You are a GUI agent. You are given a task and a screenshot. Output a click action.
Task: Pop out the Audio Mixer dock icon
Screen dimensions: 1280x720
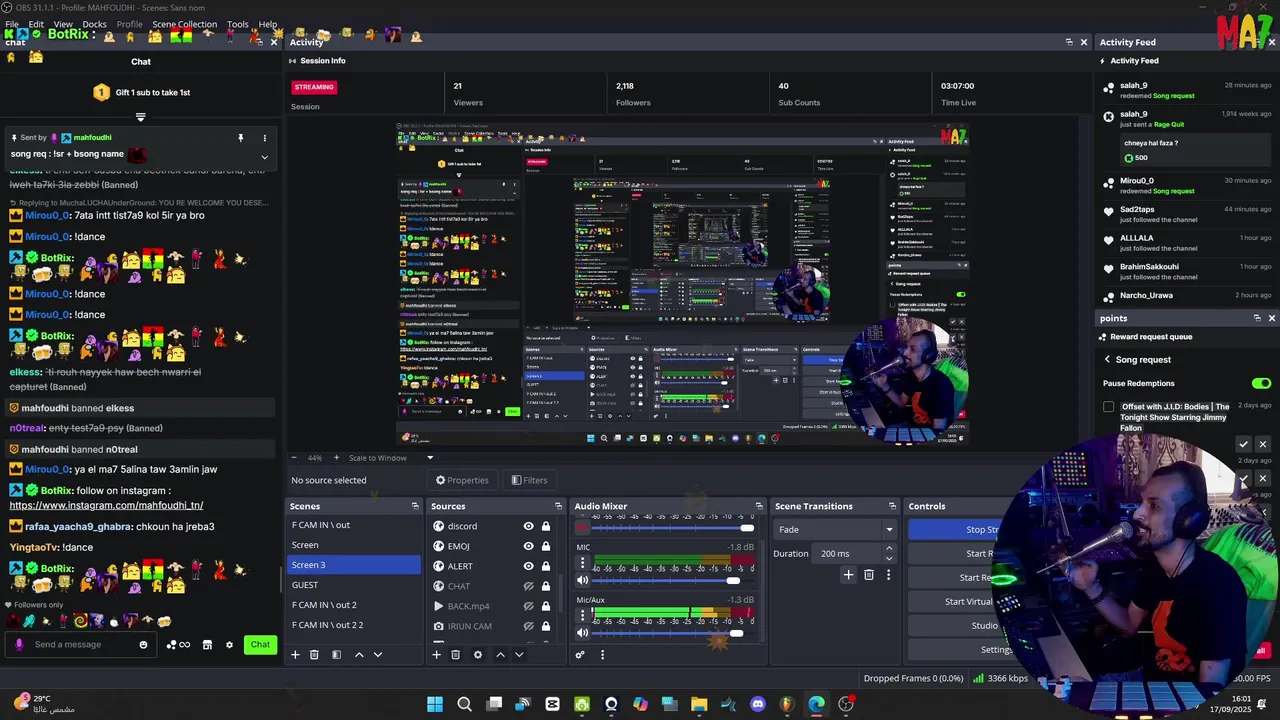tap(759, 506)
